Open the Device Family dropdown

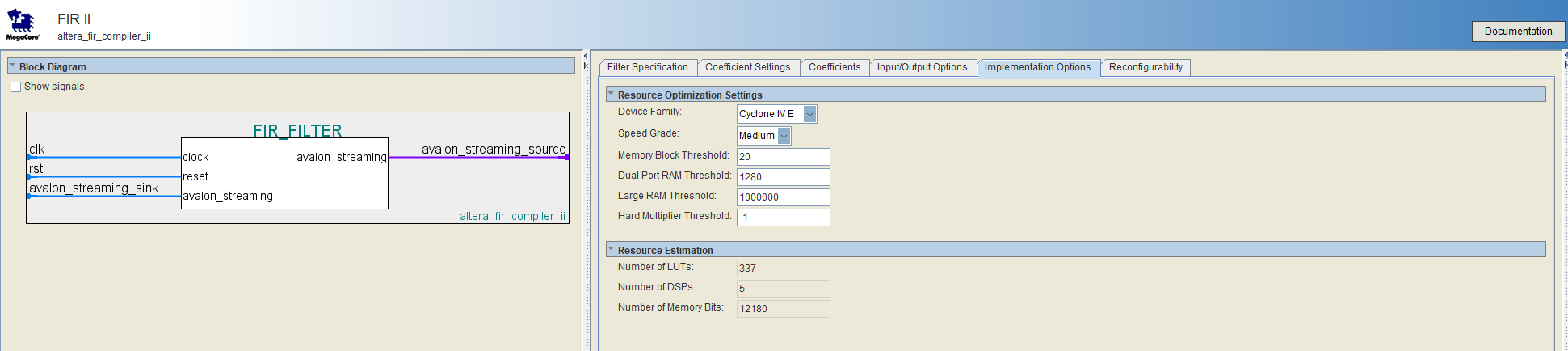[809, 114]
